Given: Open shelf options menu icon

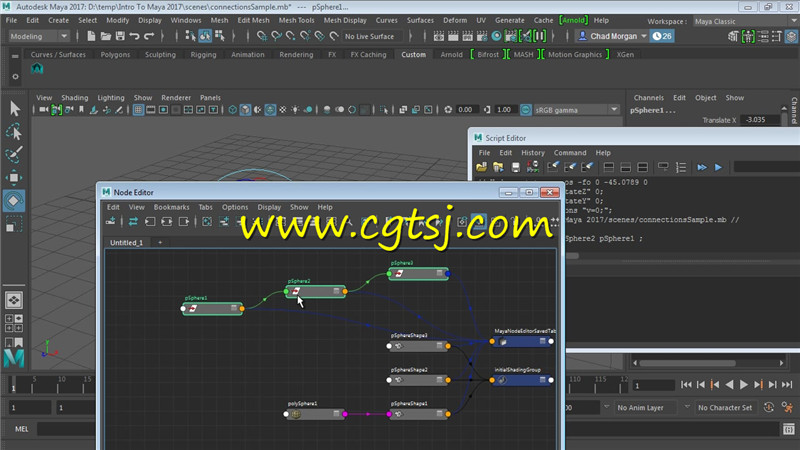Looking at the screenshot, I should point(15,77).
